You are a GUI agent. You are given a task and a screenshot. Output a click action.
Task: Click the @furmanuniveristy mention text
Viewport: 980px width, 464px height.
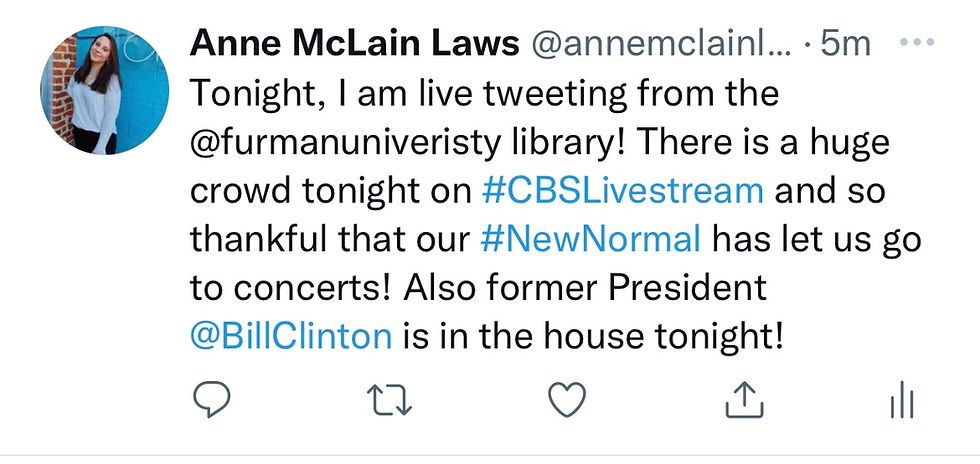(x=346, y=144)
